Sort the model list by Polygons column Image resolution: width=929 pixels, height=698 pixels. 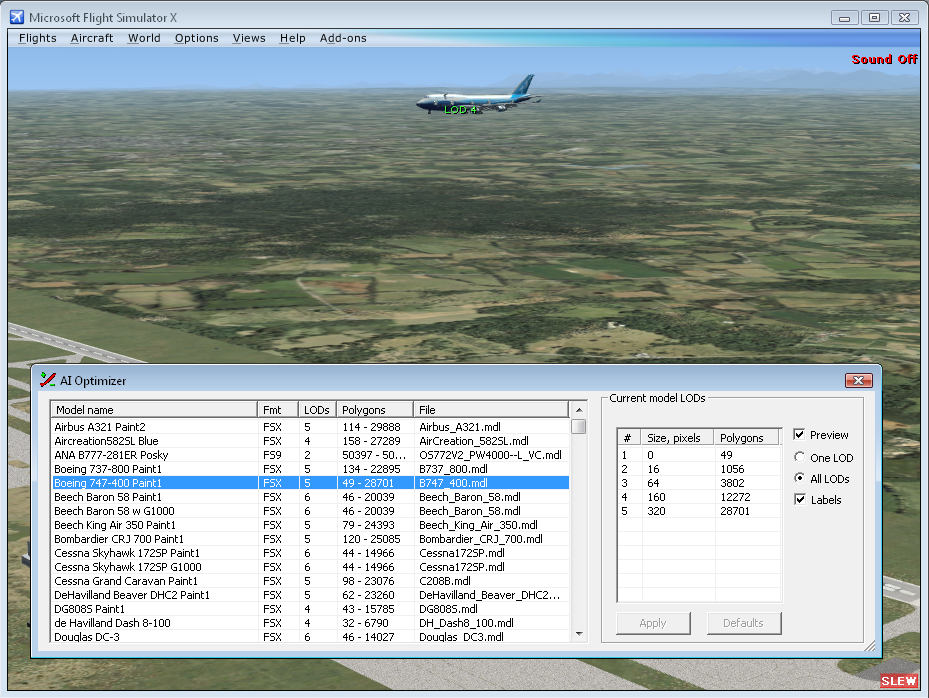tap(375, 409)
